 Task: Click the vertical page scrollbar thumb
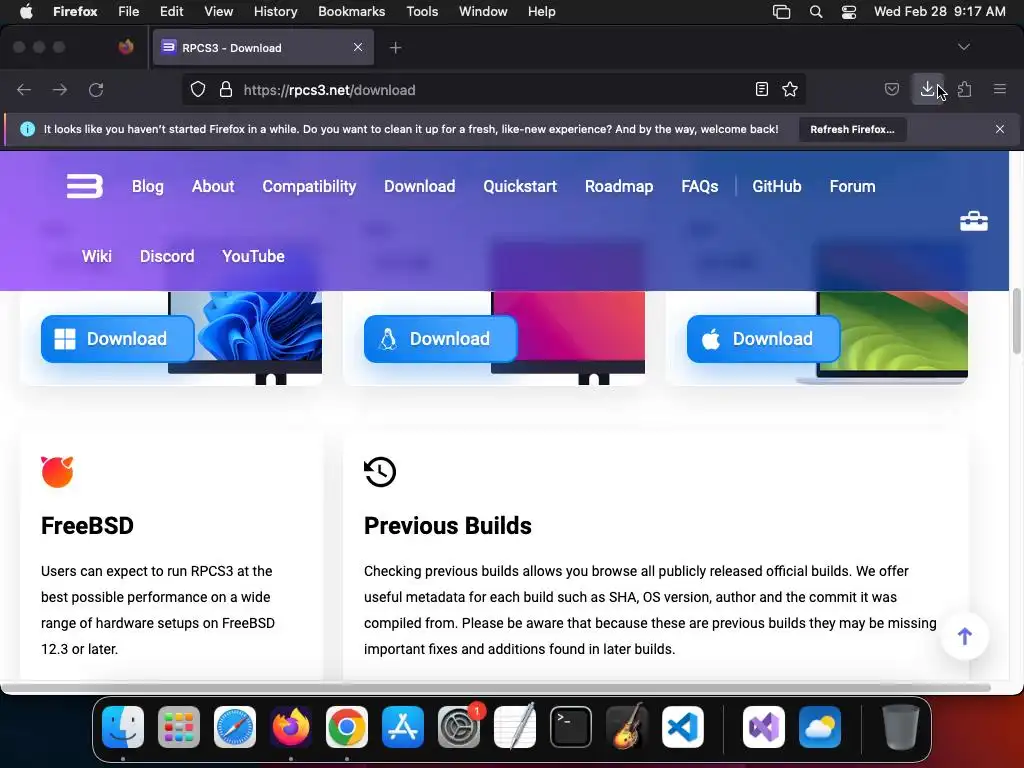[x=1017, y=321]
